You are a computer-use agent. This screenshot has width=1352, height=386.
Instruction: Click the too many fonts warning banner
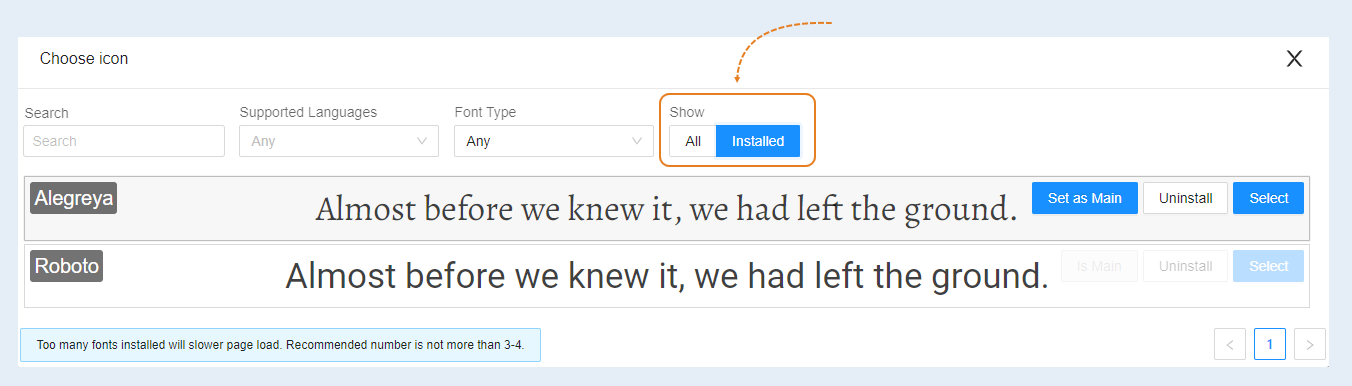pos(280,345)
